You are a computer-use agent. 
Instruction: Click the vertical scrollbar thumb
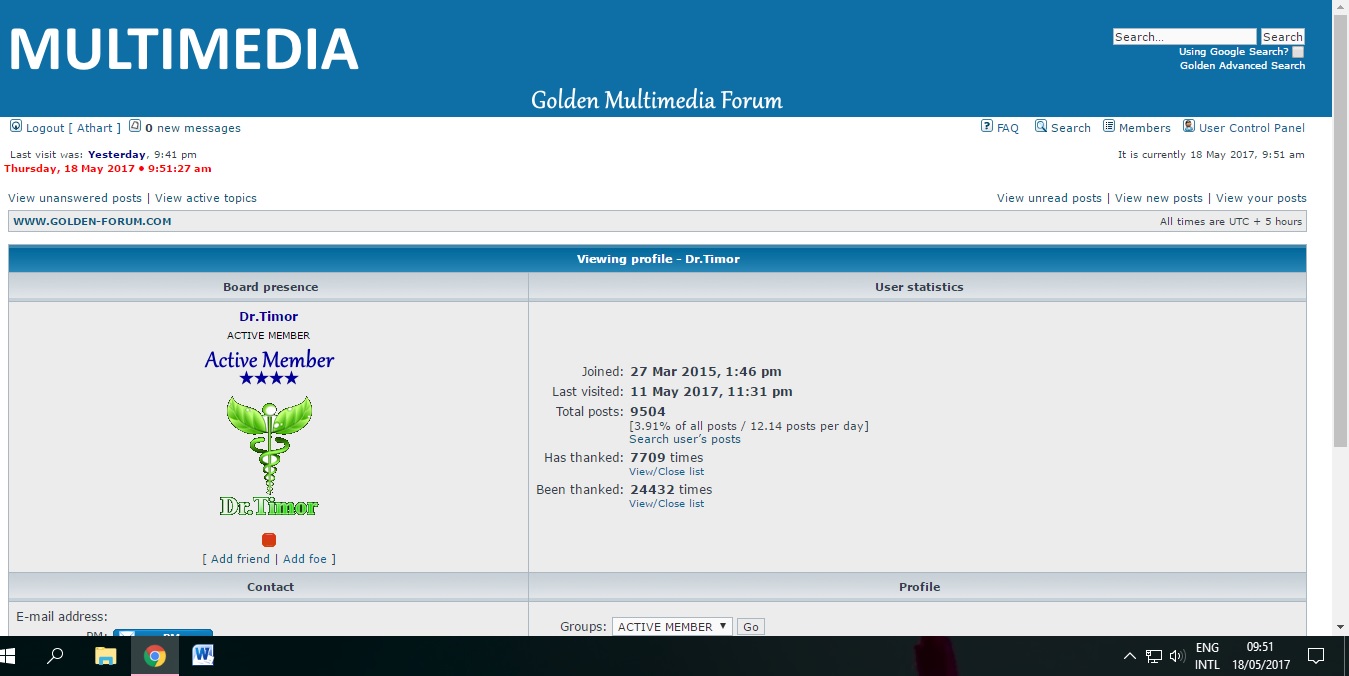tap(1340, 232)
